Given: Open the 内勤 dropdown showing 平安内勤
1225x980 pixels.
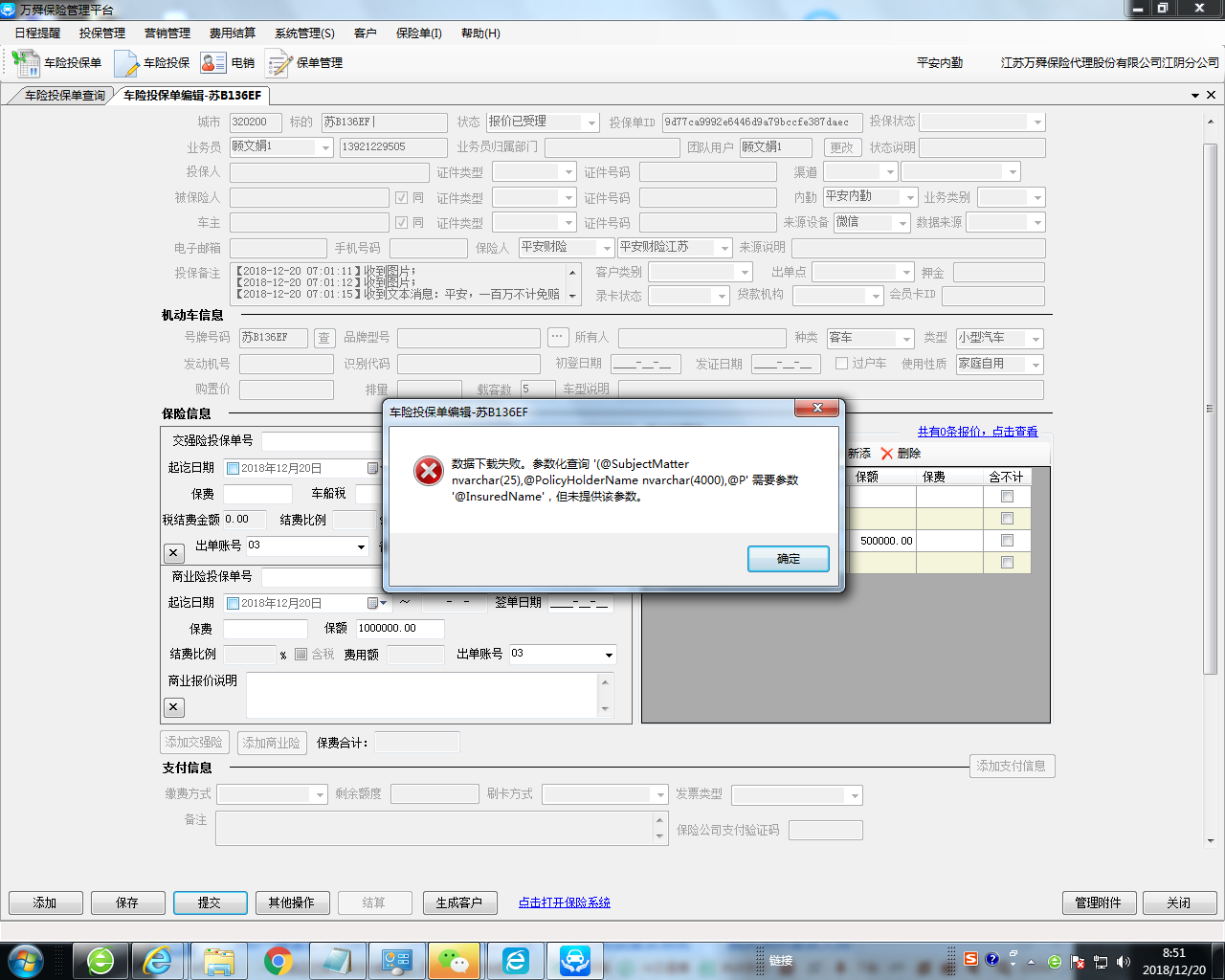Looking at the screenshot, I should tap(909, 197).
